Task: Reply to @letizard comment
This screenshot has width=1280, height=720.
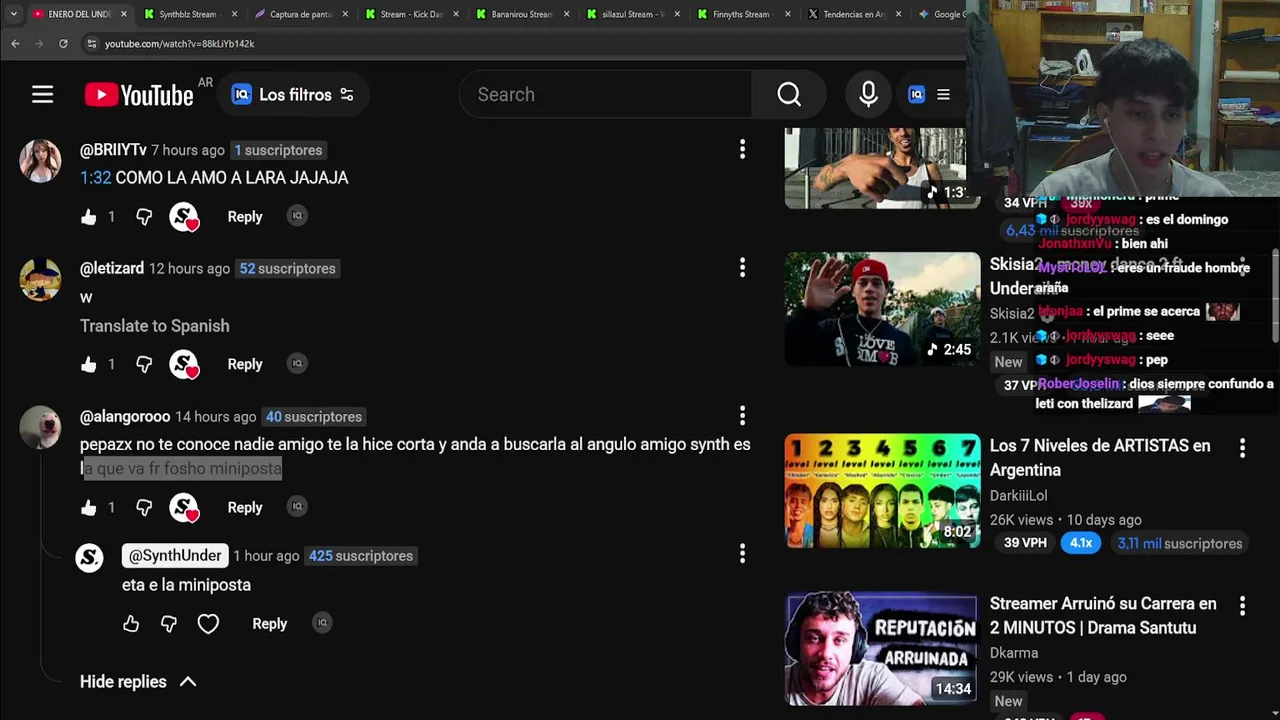Action: click(x=245, y=365)
